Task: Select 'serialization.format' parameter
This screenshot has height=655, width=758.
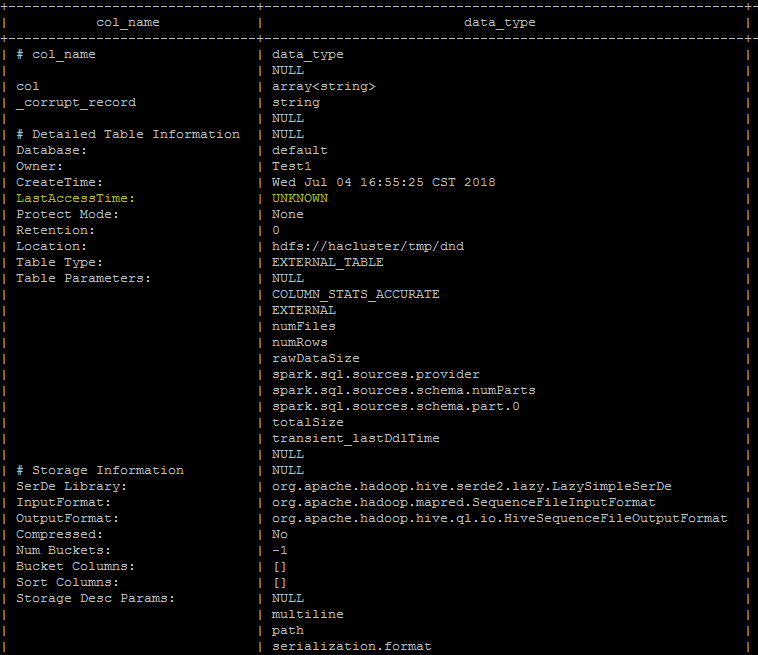Action: pyautogui.click(x=351, y=646)
